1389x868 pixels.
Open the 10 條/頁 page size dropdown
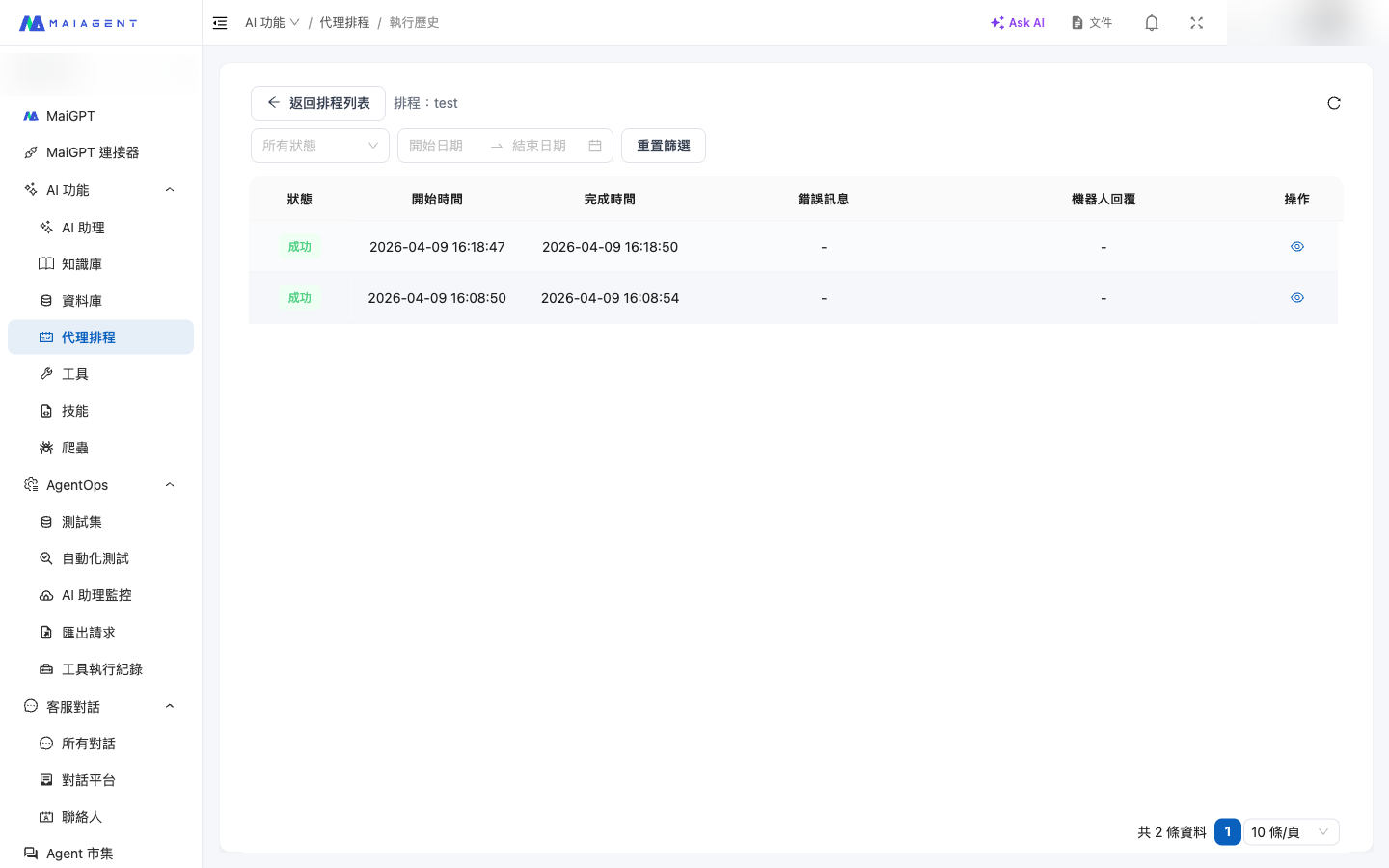click(x=1292, y=832)
